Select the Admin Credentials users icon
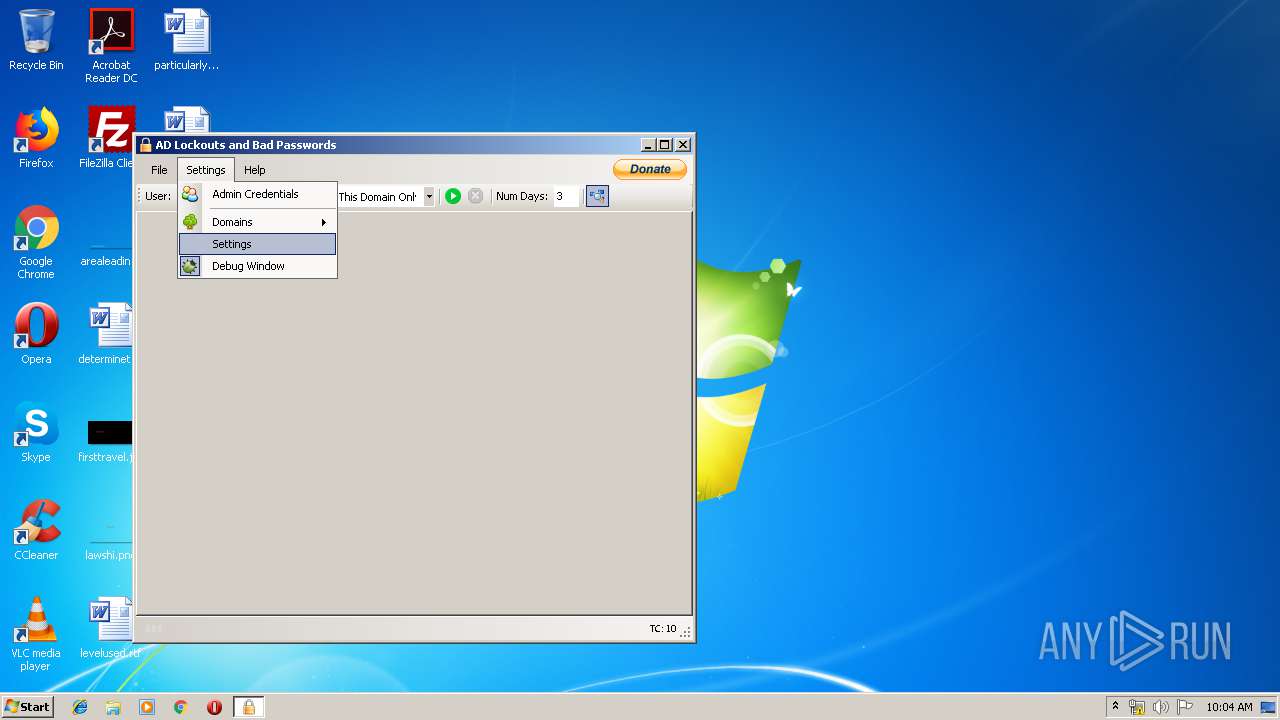 click(x=190, y=194)
